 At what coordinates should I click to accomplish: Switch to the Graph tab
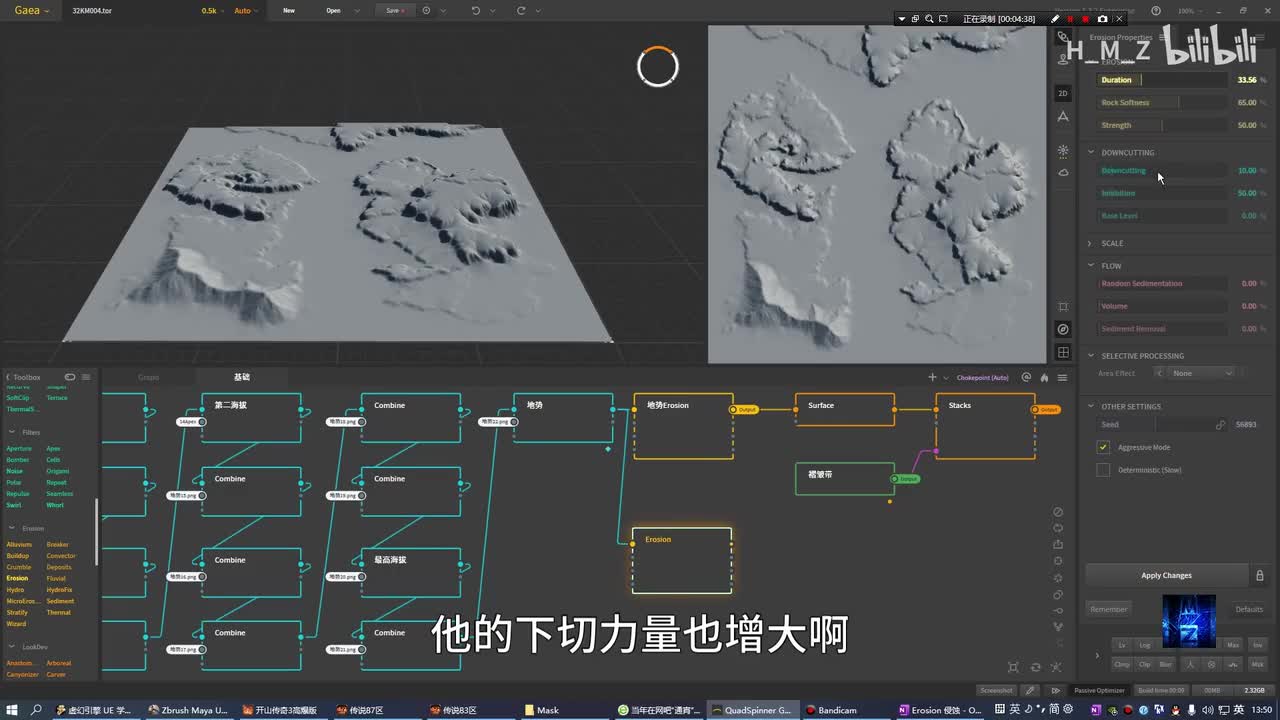tap(148, 377)
